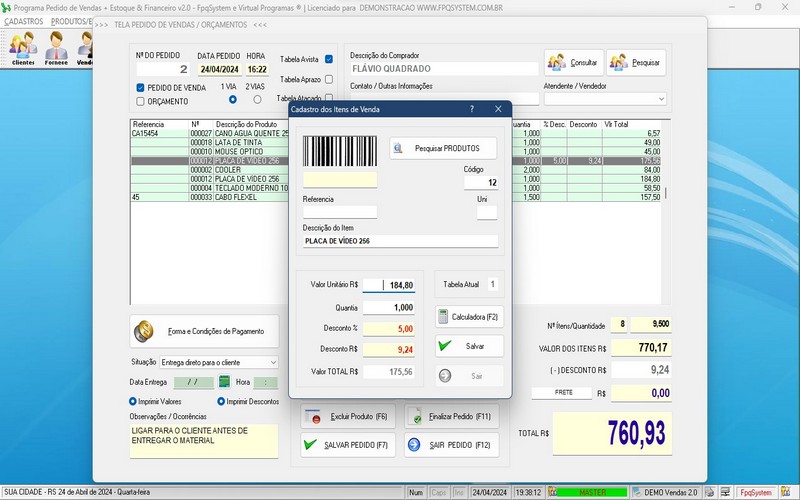This screenshot has height=500, width=800.
Task: Open the CADASTROS menu
Action: pyautogui.click(x=24, y=21)
